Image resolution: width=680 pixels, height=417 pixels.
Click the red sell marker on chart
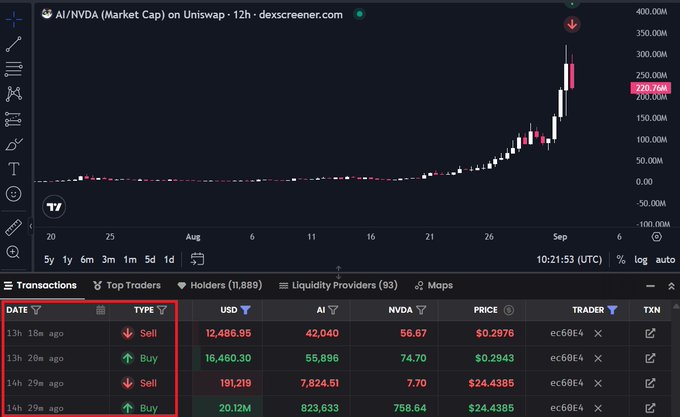572,24
